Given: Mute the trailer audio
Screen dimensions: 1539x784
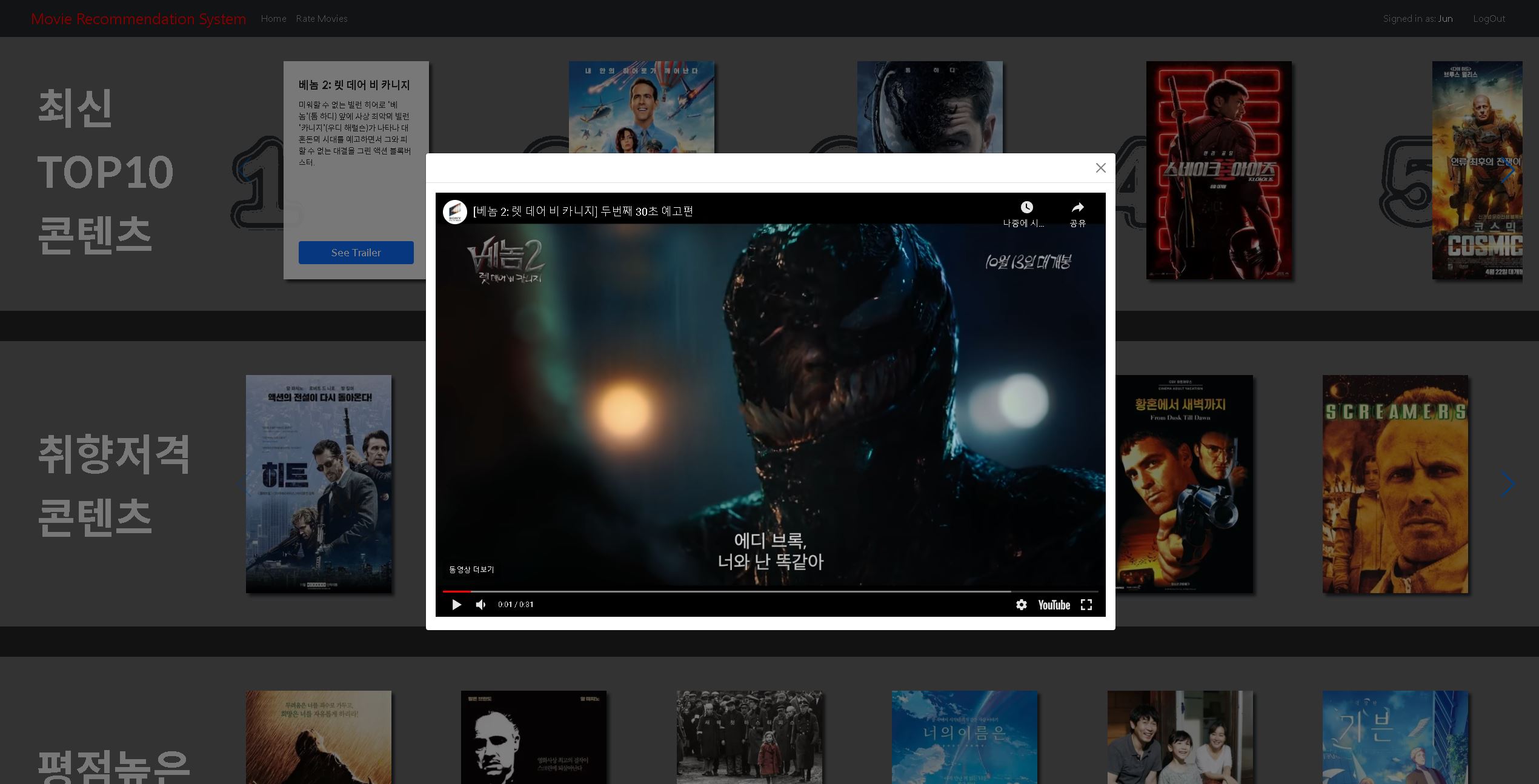Looking at the screenshot, I should click(x=480, y=605).
